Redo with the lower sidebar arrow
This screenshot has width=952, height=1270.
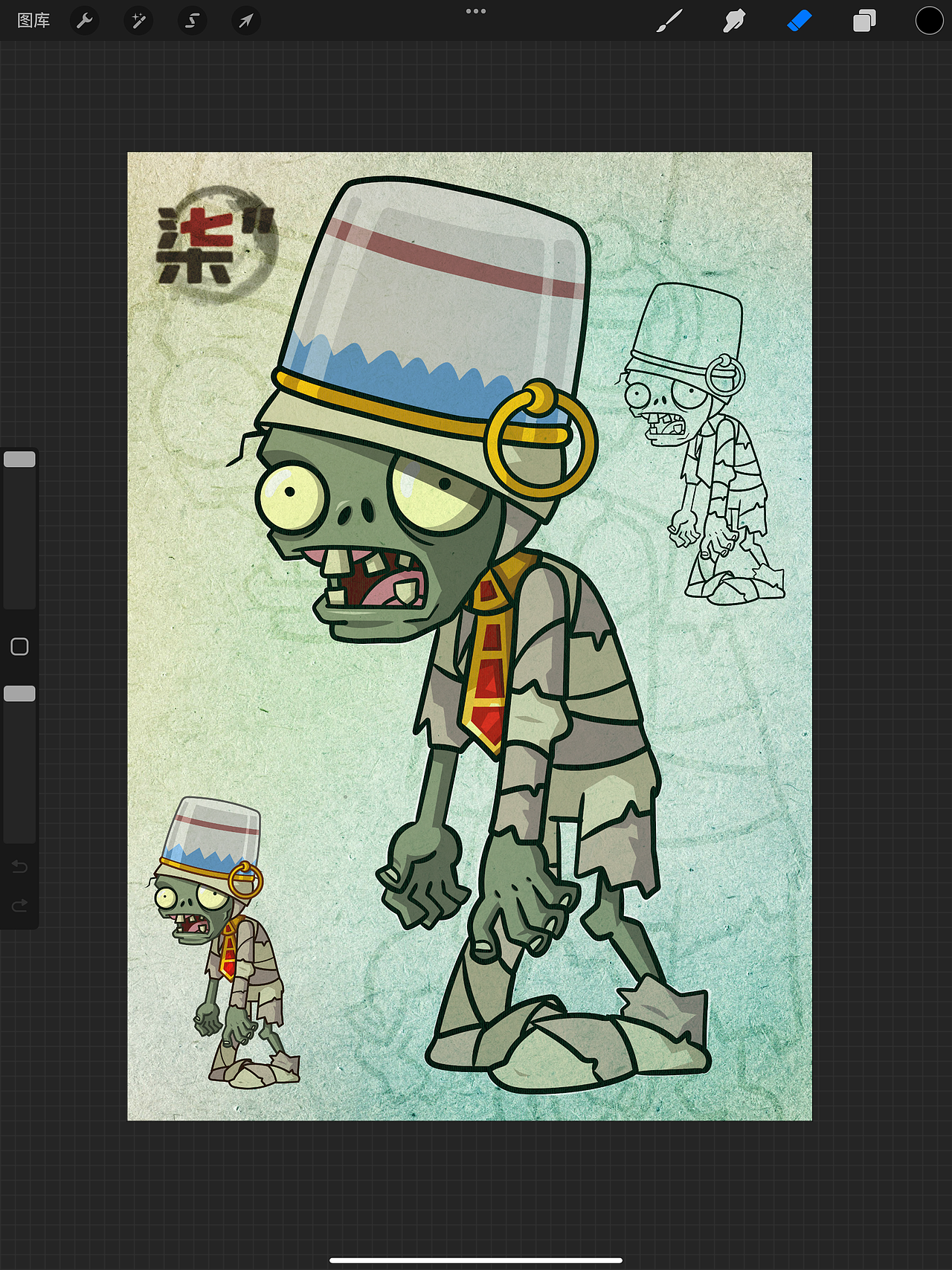click(19, 905)
